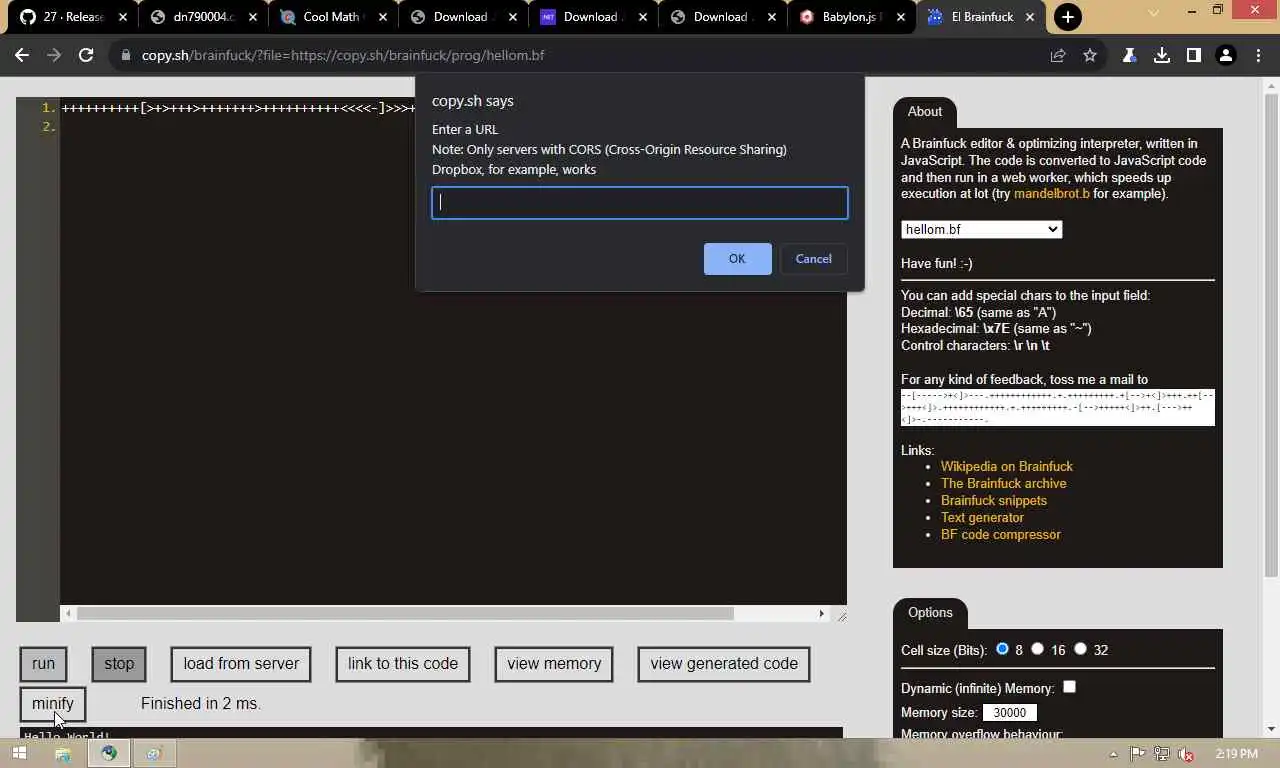Open File Explorer from the taskbar
1280x768 pixels.
(x=63, y=754)
